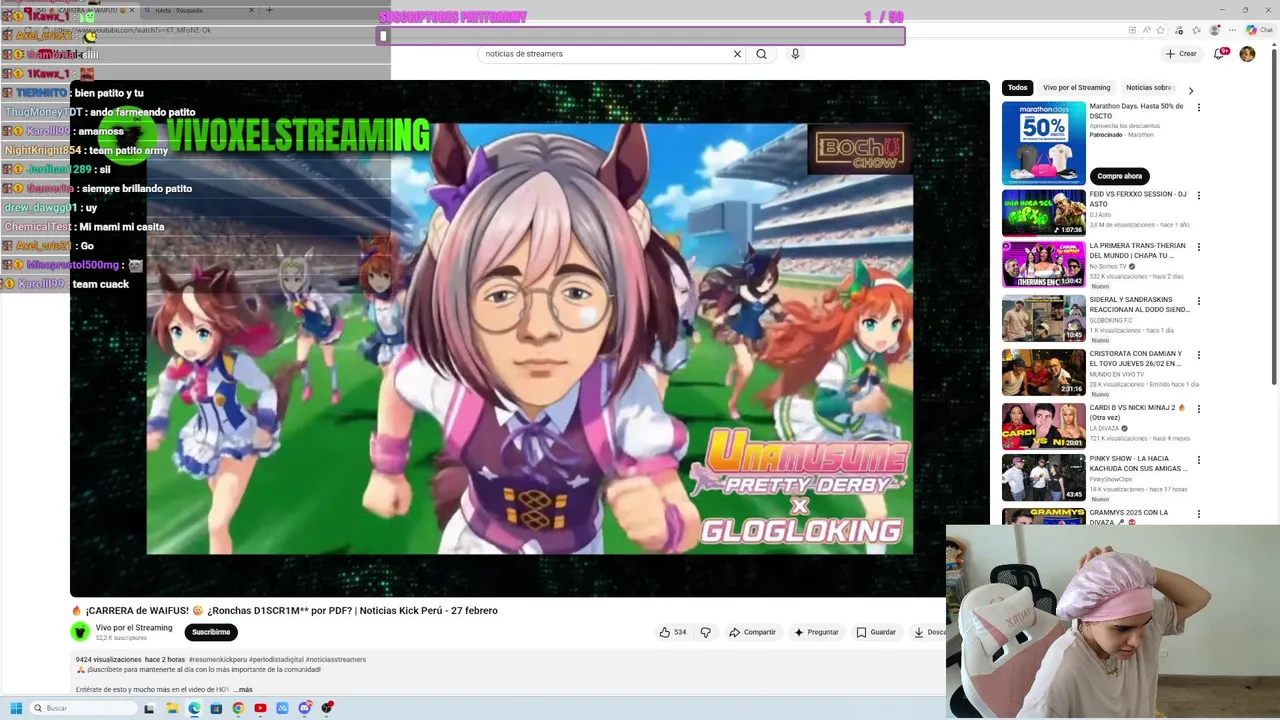Open CRISTORATA CON DAMIAN thumbnail
The height and width of the screenshot is (720, 1280).
coord(1043,372)
